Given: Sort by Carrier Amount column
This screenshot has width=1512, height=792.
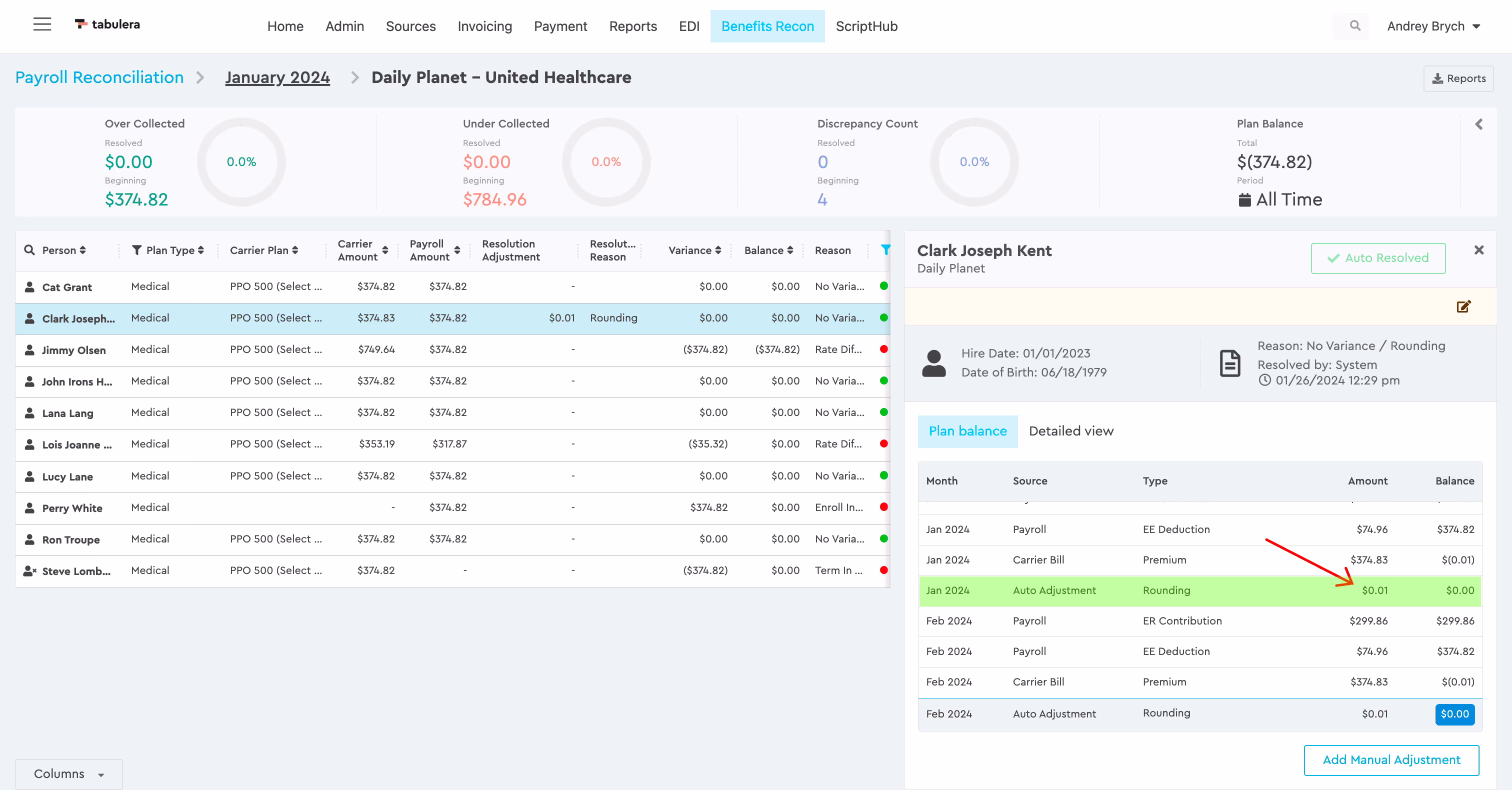Looking at the screenshot, I should point(385,250).
